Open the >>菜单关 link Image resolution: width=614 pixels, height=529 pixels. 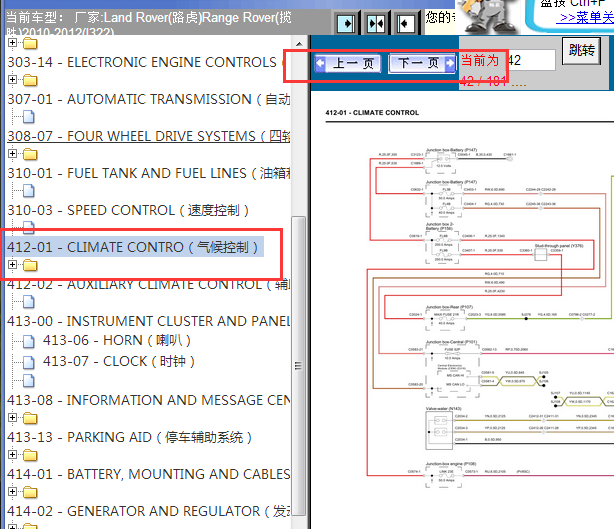[x=587, y=18]
